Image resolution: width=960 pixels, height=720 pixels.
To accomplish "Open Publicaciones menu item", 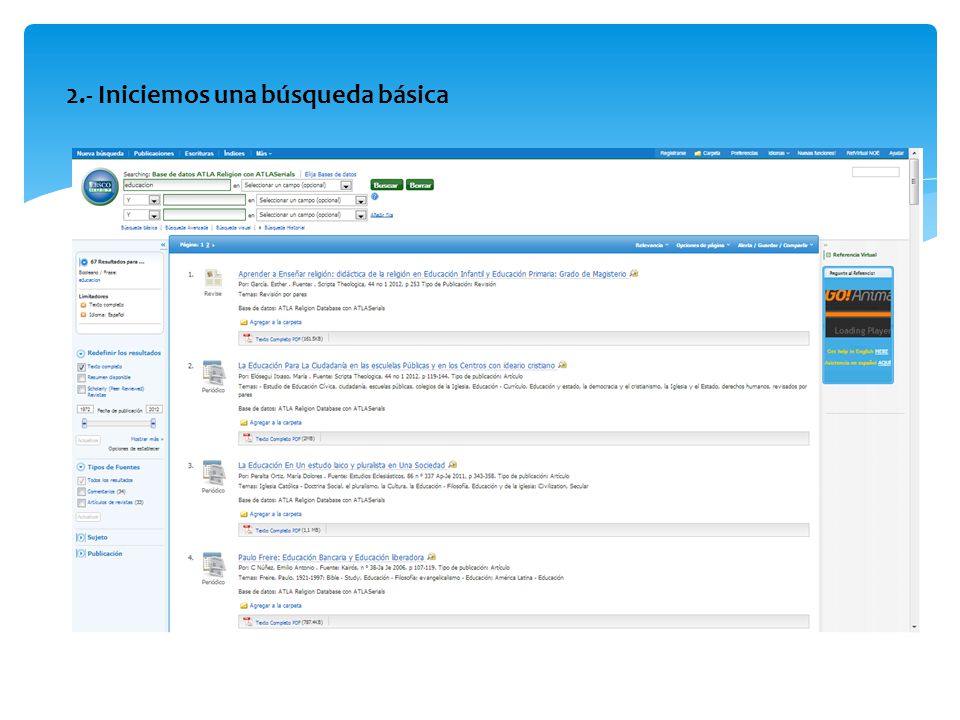I will tap(154, 154).
